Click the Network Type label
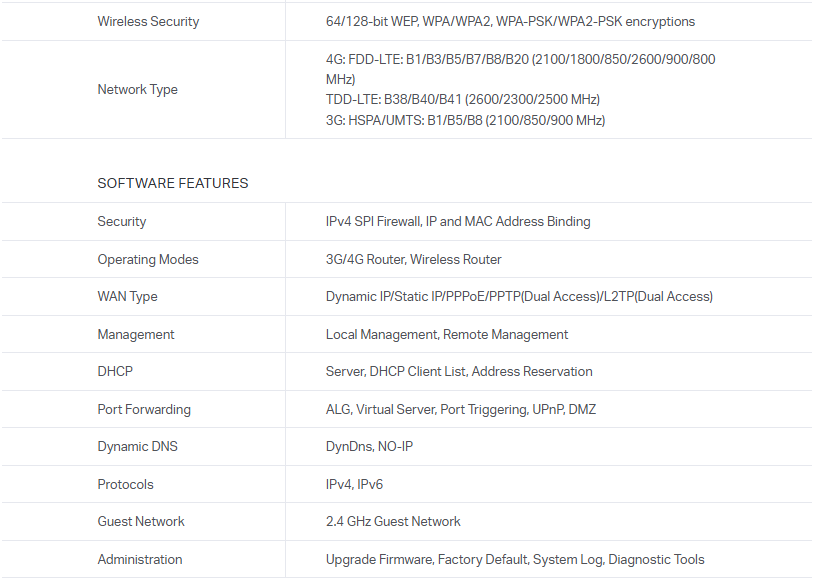Image resolution: width=835 pixels, height=583 pixels. 137,89
